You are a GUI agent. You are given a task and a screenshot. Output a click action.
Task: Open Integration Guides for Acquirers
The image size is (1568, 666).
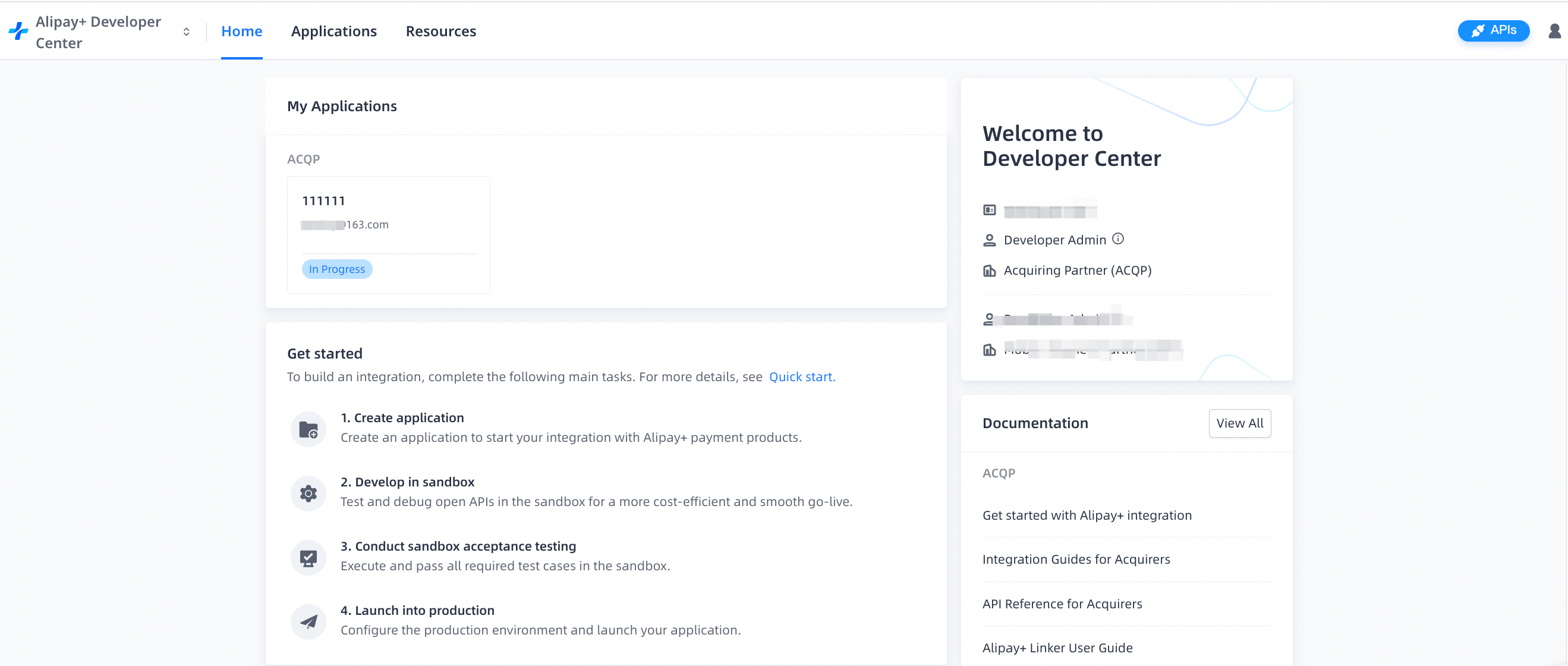point(1076,559)
